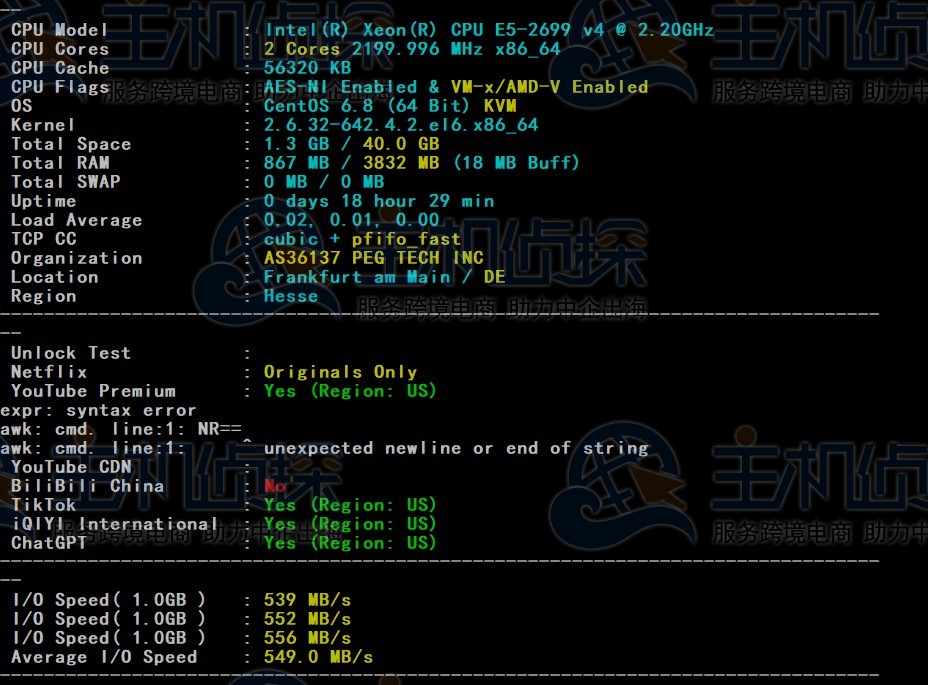Click the CPU Cache value 56320 KB
Viewport: 928px width, 685px height.
tap(307, 67)
